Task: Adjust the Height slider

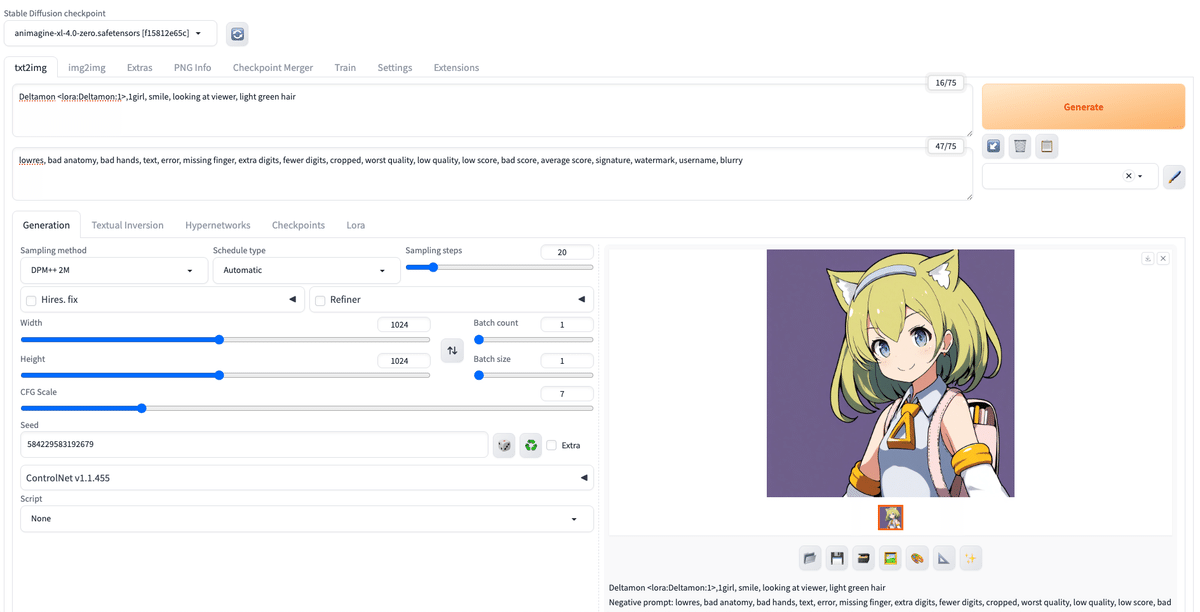Action: coord(225,375)
